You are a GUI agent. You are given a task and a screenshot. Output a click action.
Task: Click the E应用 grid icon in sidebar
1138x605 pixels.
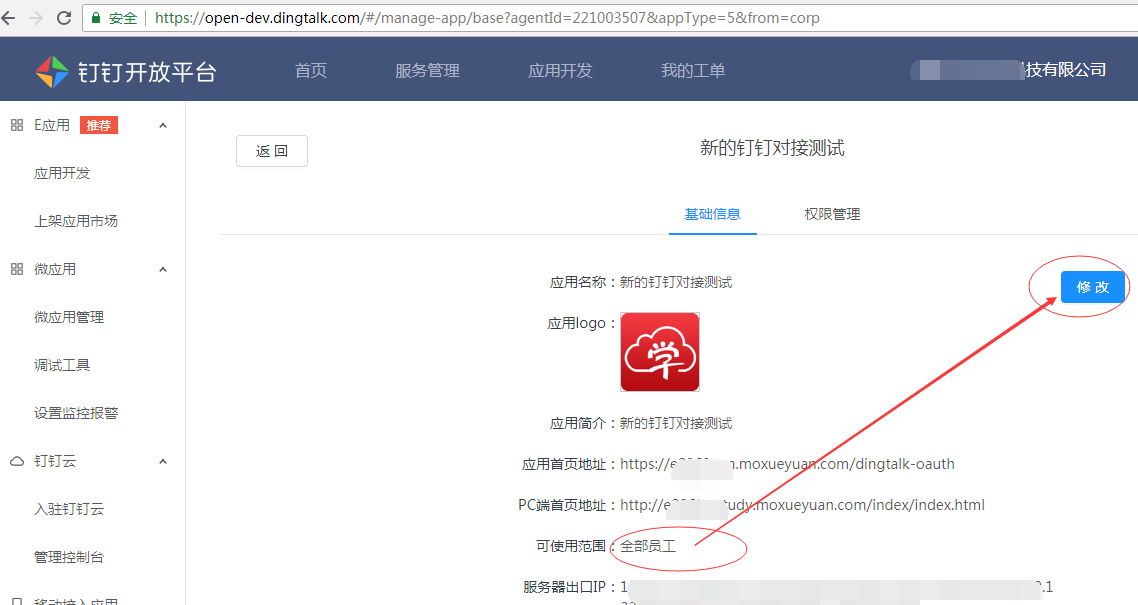pos(17,125)
